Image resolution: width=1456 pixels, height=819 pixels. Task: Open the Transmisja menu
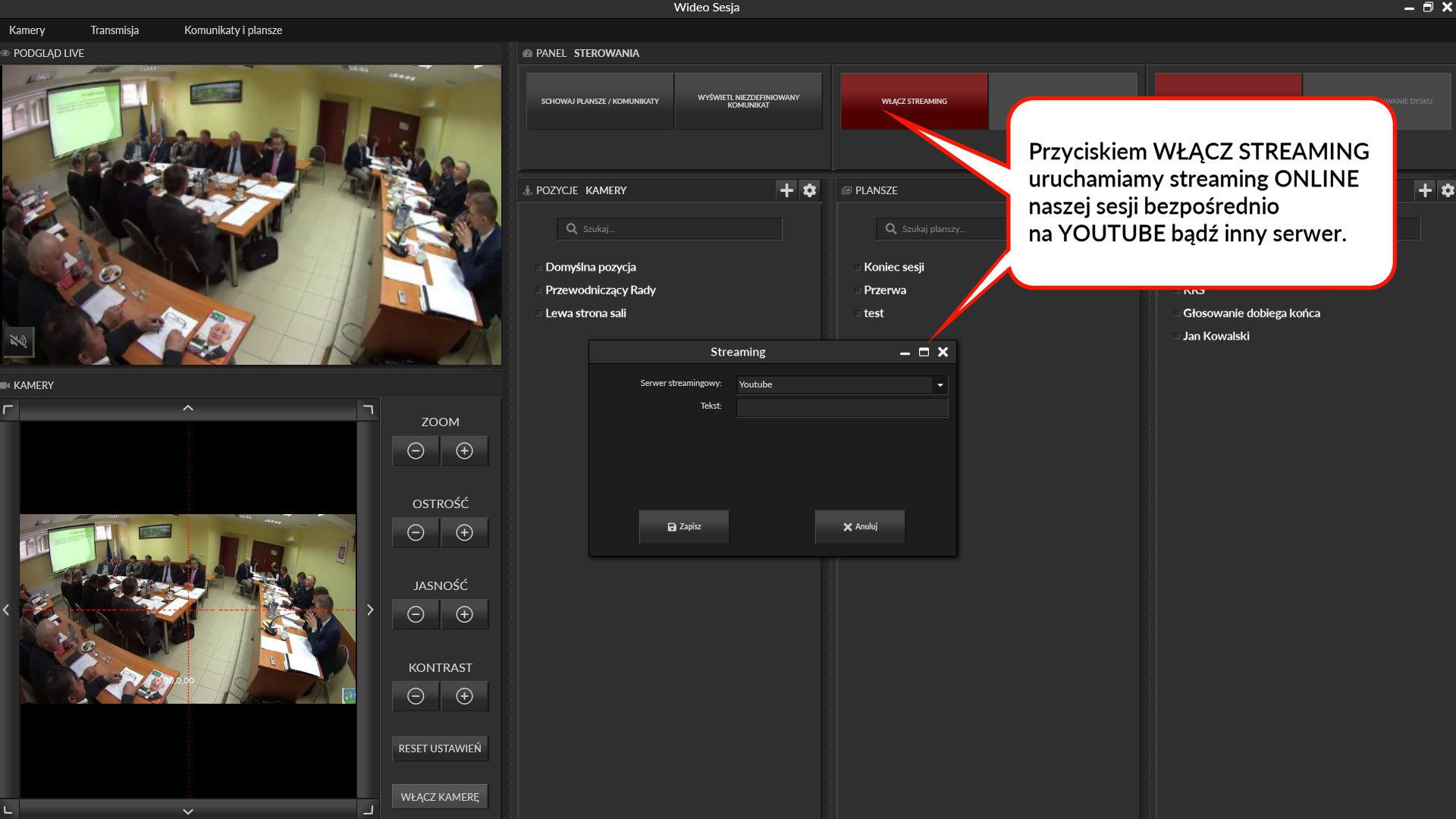(115, 30)
